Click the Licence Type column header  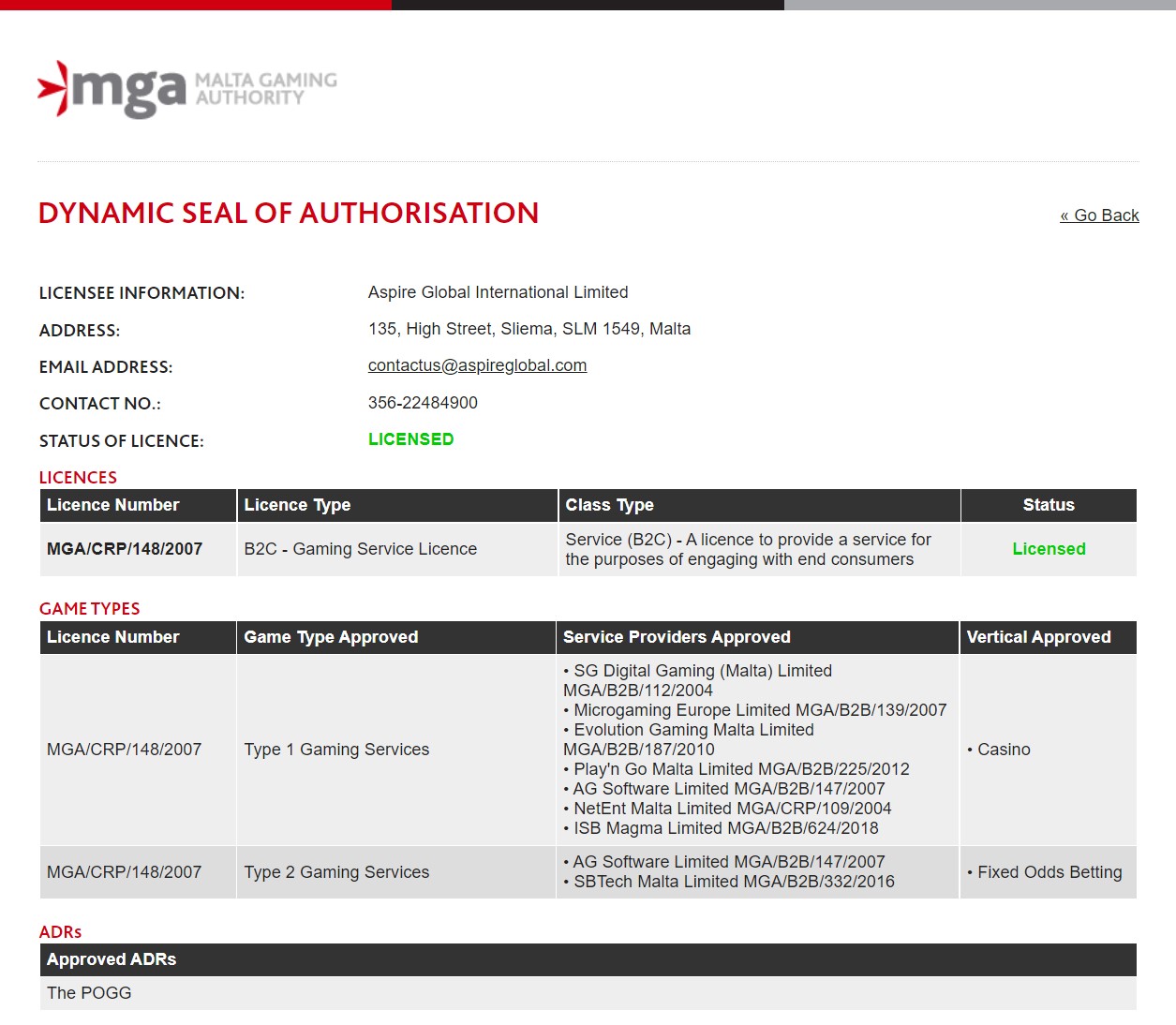[397, 505]
